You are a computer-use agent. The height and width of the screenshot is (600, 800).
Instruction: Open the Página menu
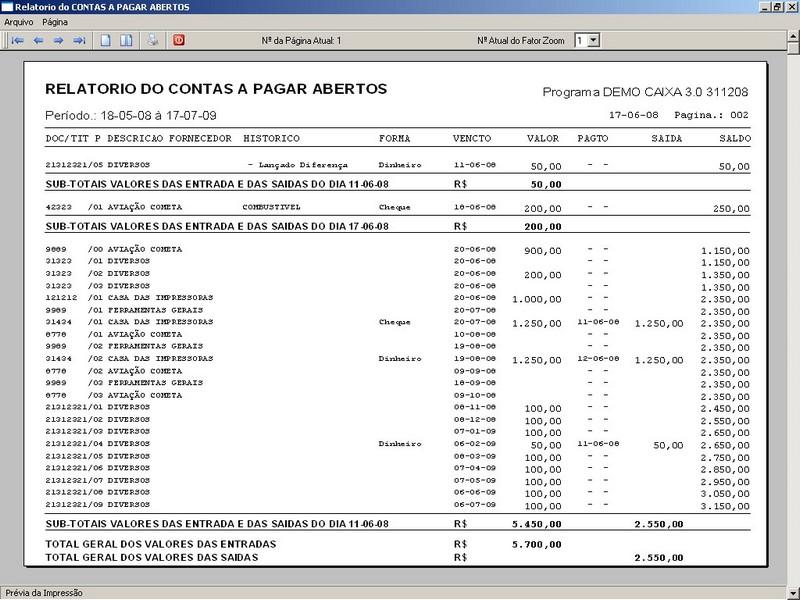[x=55, y=21]
